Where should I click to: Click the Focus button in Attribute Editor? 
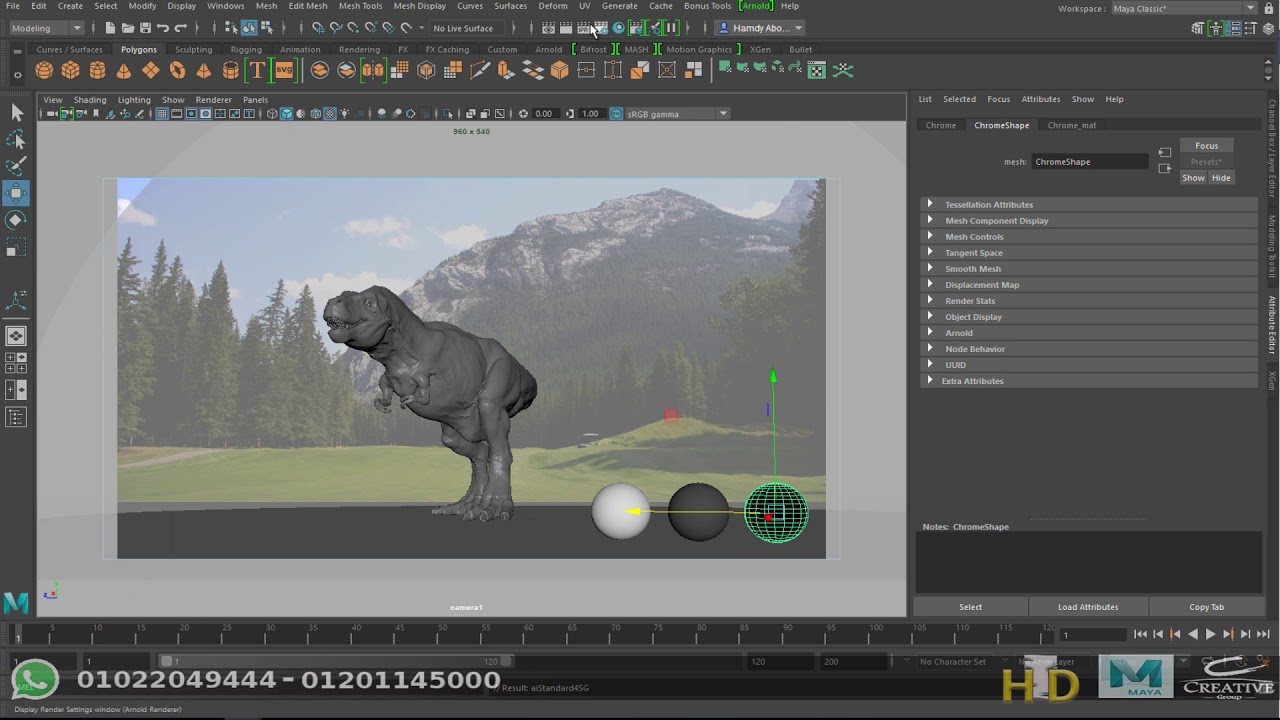pyautogui.click(x=1207, y=146)
